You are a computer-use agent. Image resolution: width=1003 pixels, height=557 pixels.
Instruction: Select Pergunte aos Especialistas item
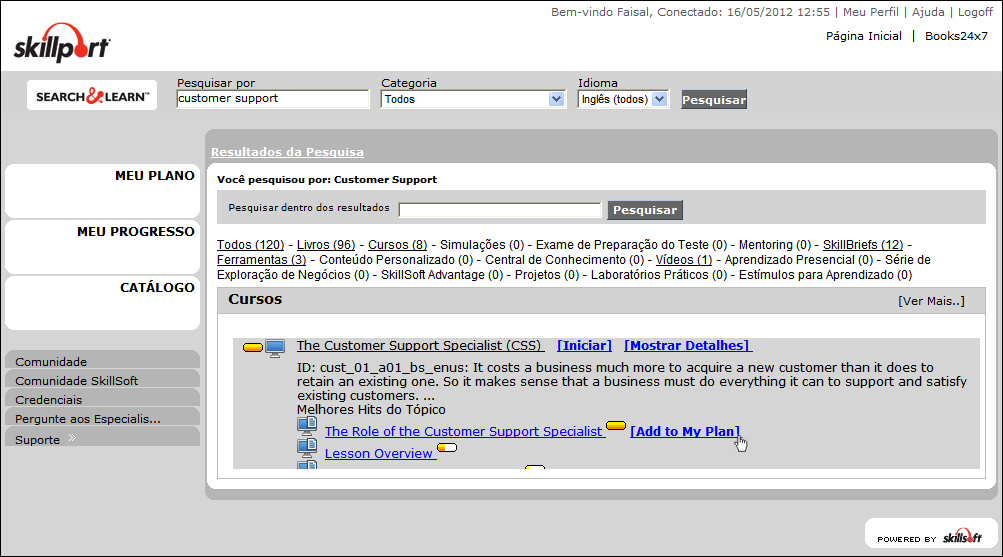click(102, 418)
